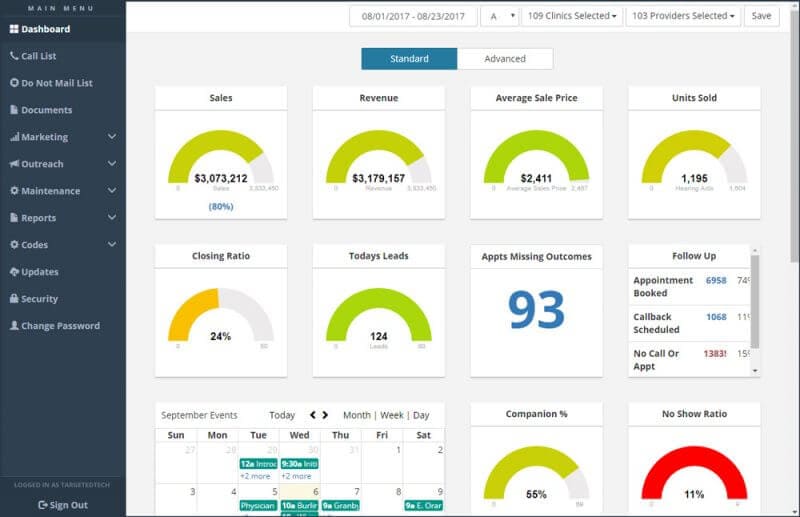The height and width of the screenshot is (517, 800).
Task: Click the Closing Ratio gauge
Action: (x=221, y=314)
